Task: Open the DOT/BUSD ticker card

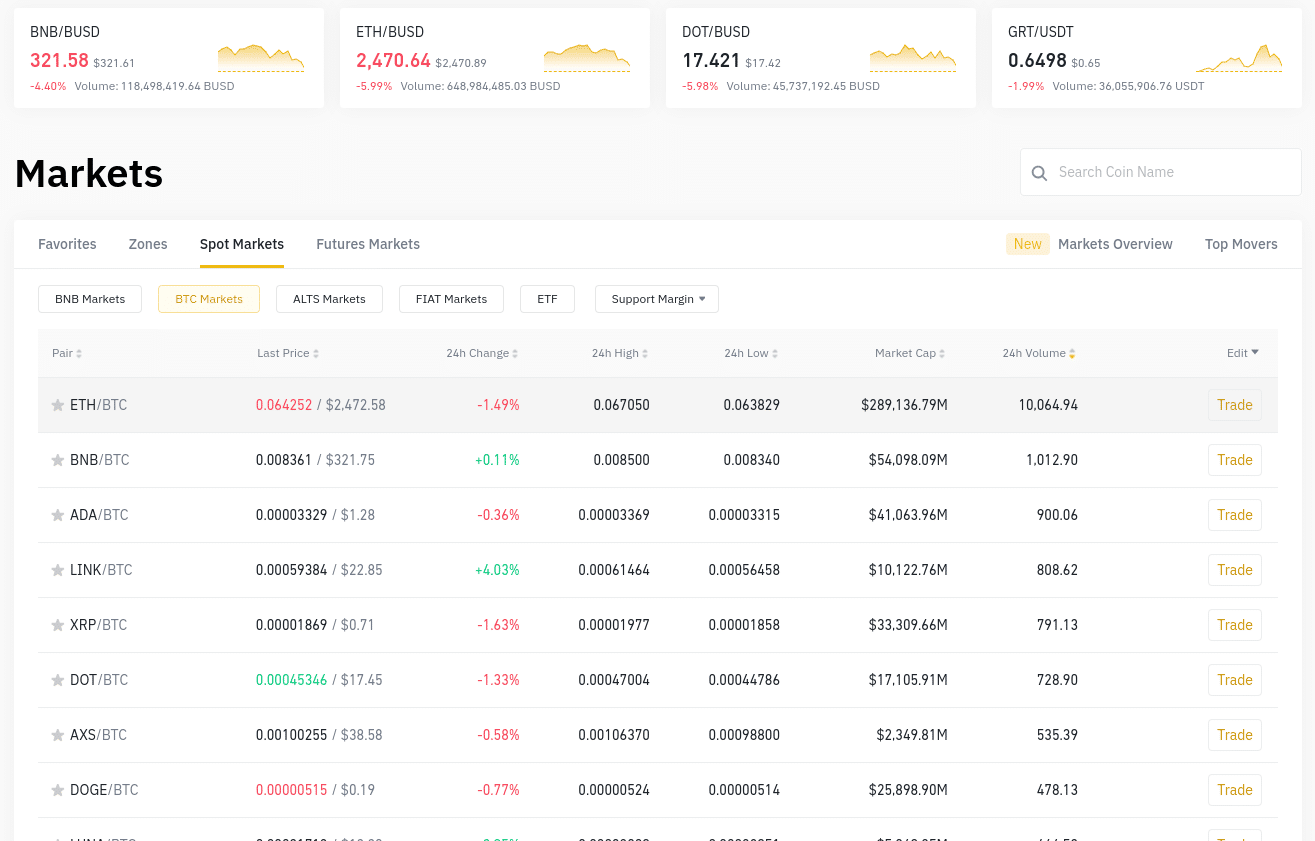Action: coord(821,58)
